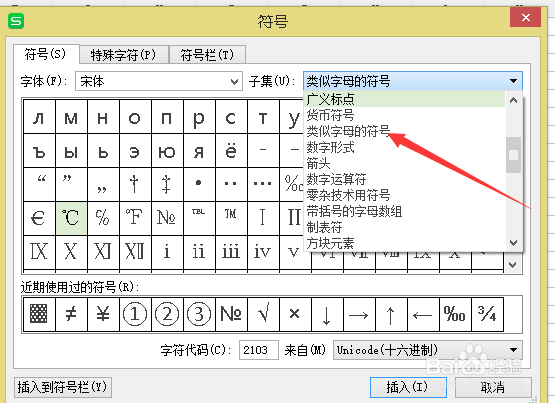Pick recently used circled ③ symbol
The image size is (555, 403).
(199, 314)
